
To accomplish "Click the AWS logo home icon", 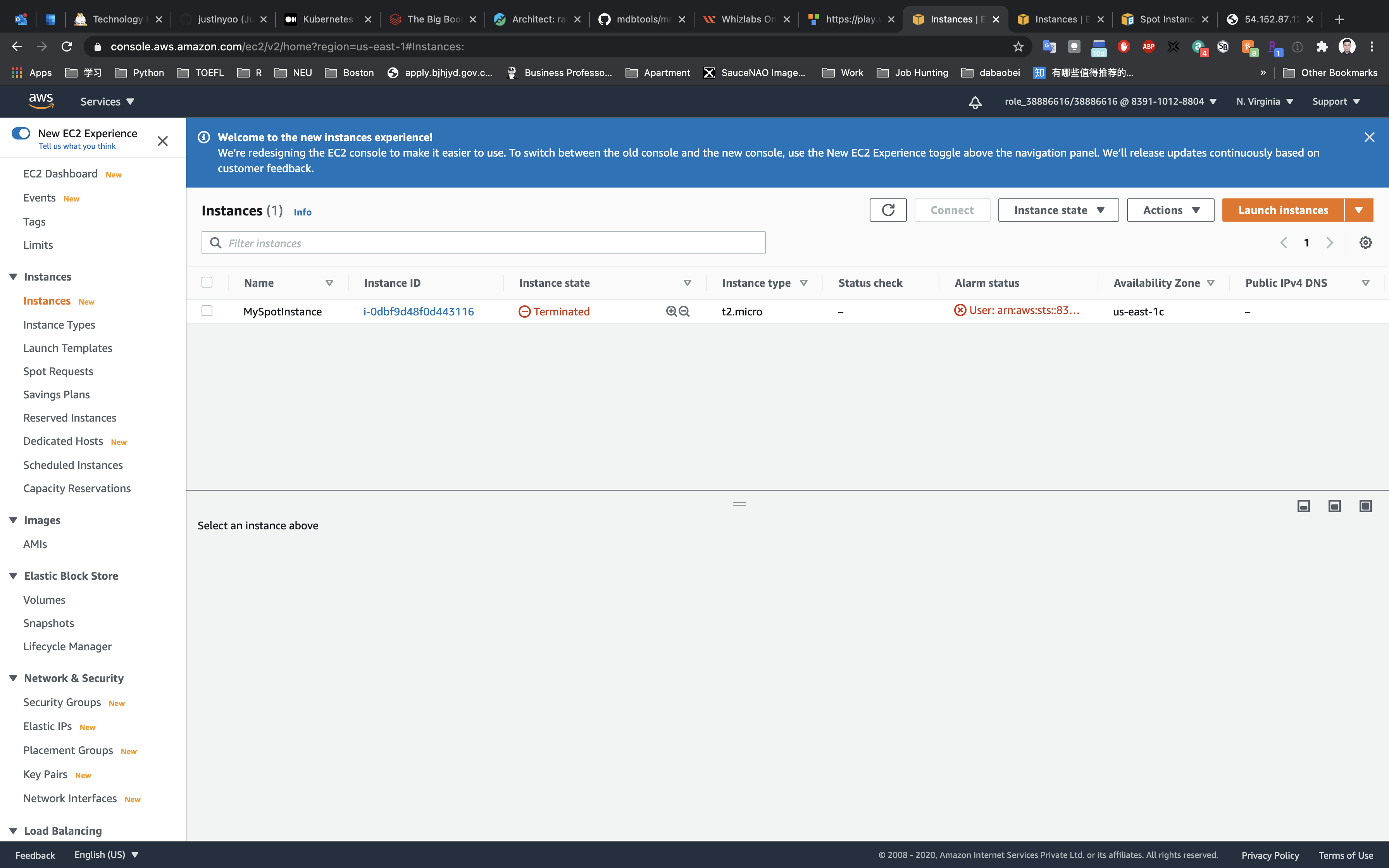I will (41, 101).
